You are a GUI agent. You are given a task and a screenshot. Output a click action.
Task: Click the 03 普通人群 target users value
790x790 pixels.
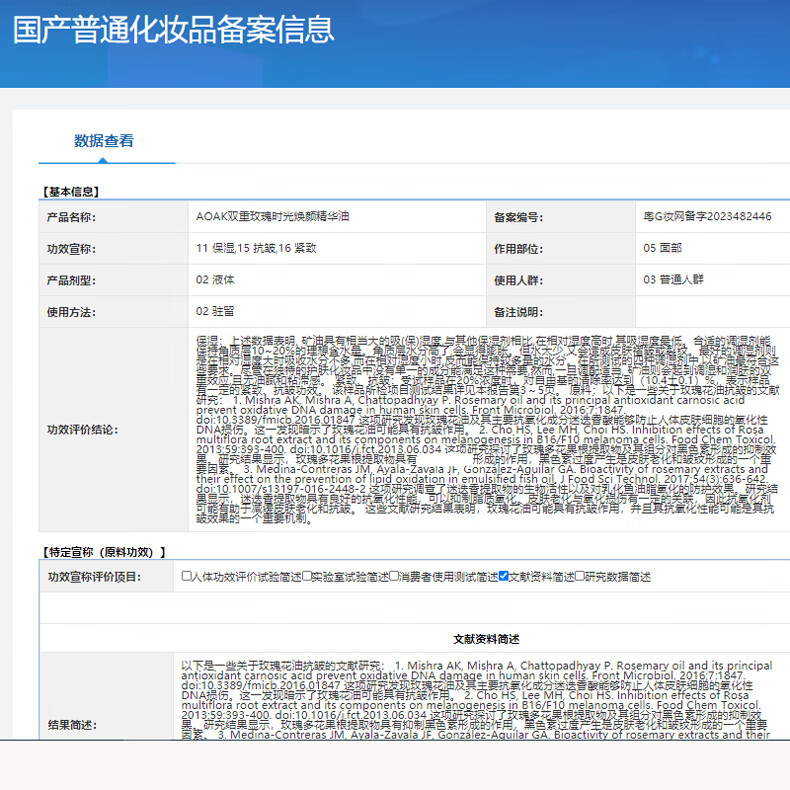673,279
